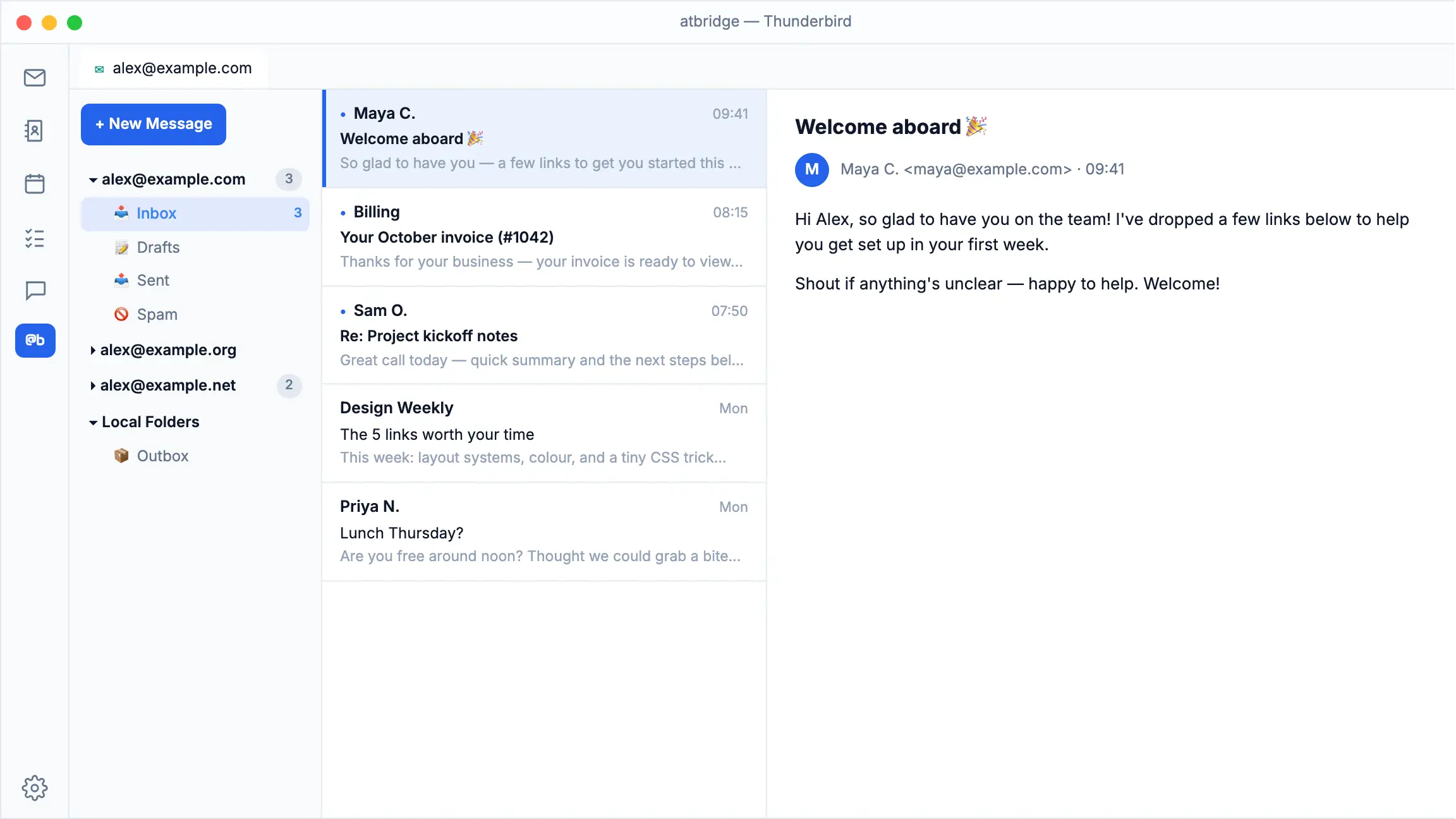Open the Calendar space icon

point(35,184)
